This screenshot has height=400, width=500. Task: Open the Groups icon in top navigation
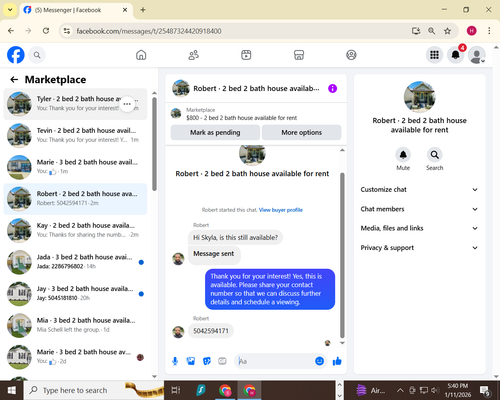pyautogui.click(x=351, y=55)
